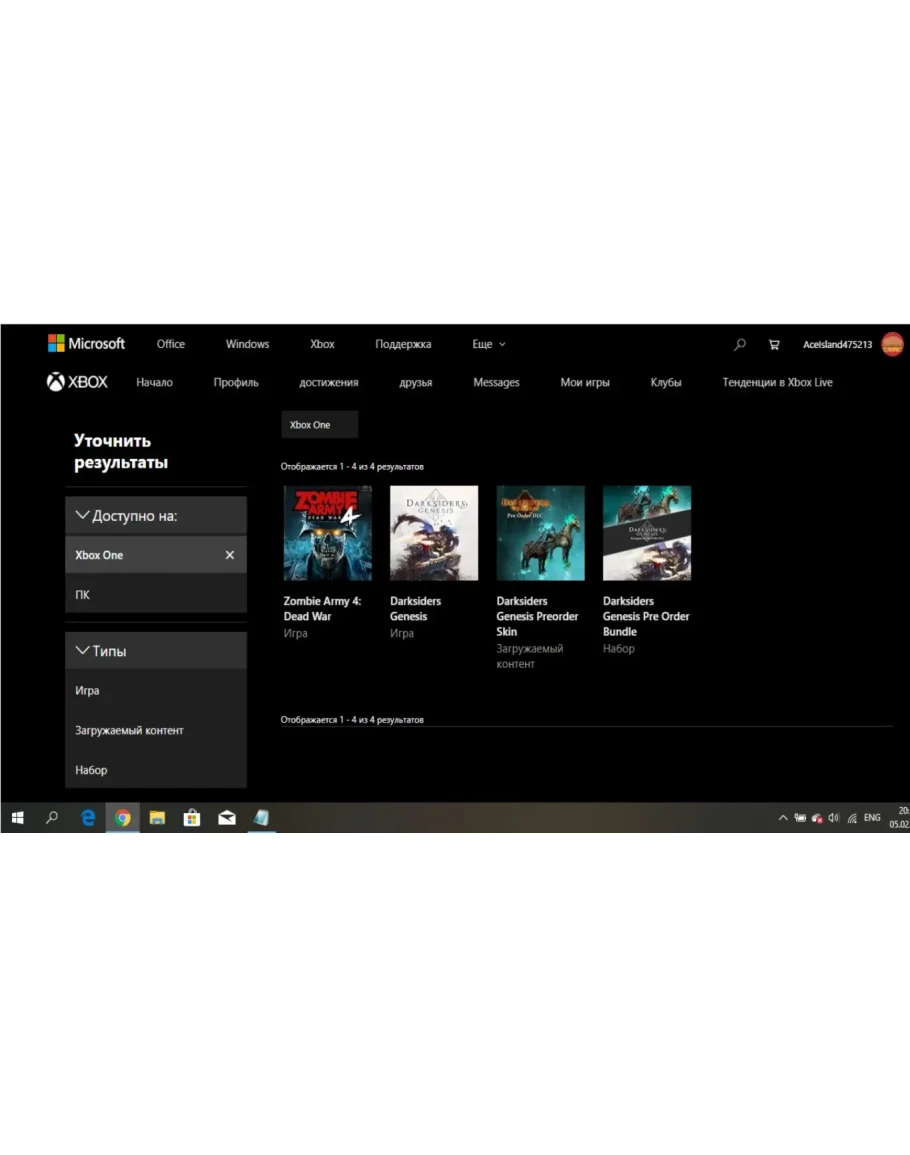910x1155 pixels.
Task: Open Microsoft Store from taskbar
Action: coord(192,818)
